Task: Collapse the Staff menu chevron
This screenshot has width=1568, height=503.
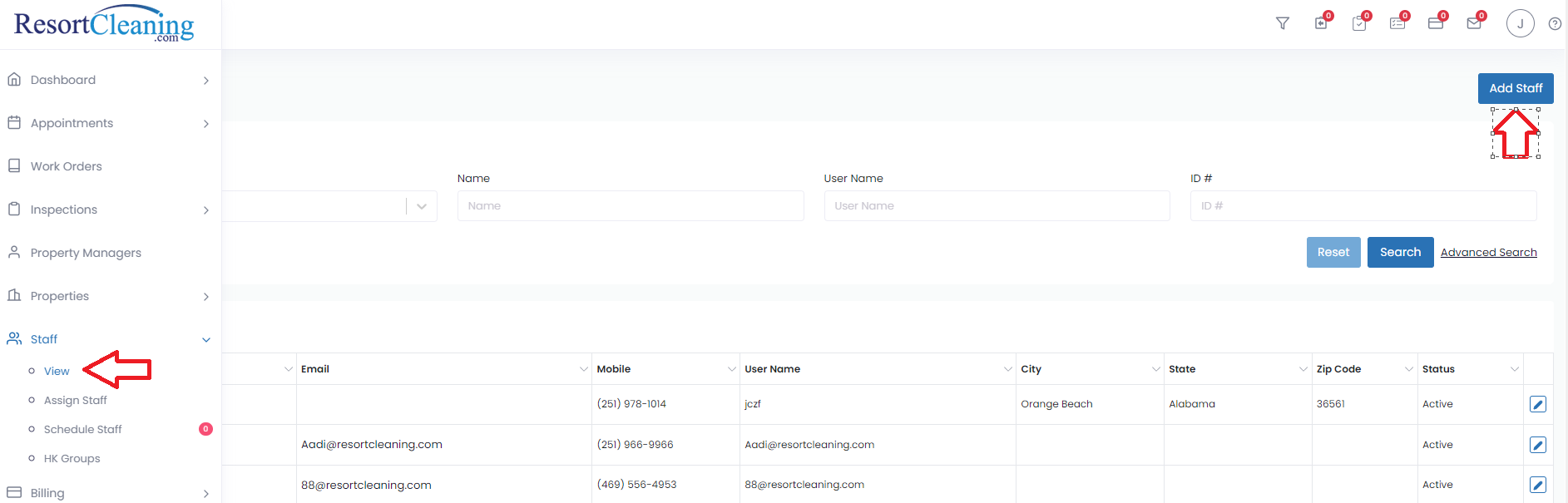Action: [x=206, y=340]
